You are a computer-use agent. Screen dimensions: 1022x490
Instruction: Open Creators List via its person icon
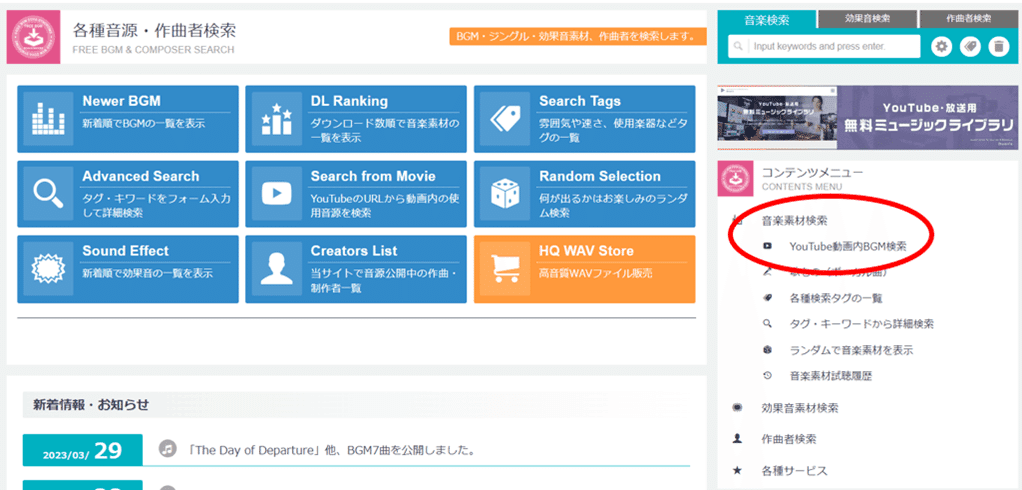(x=276, y=268)
